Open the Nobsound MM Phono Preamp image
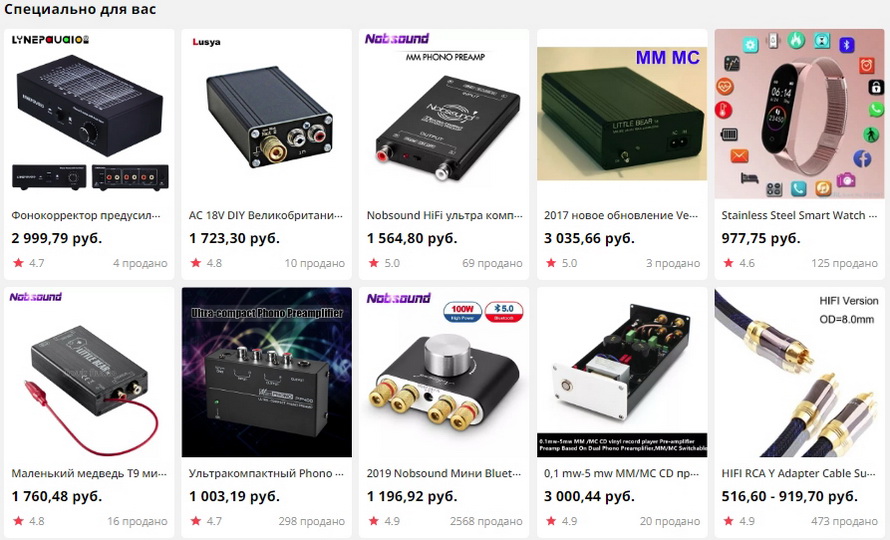The height and width of the screenshot is (540, 890). (444, 114)
